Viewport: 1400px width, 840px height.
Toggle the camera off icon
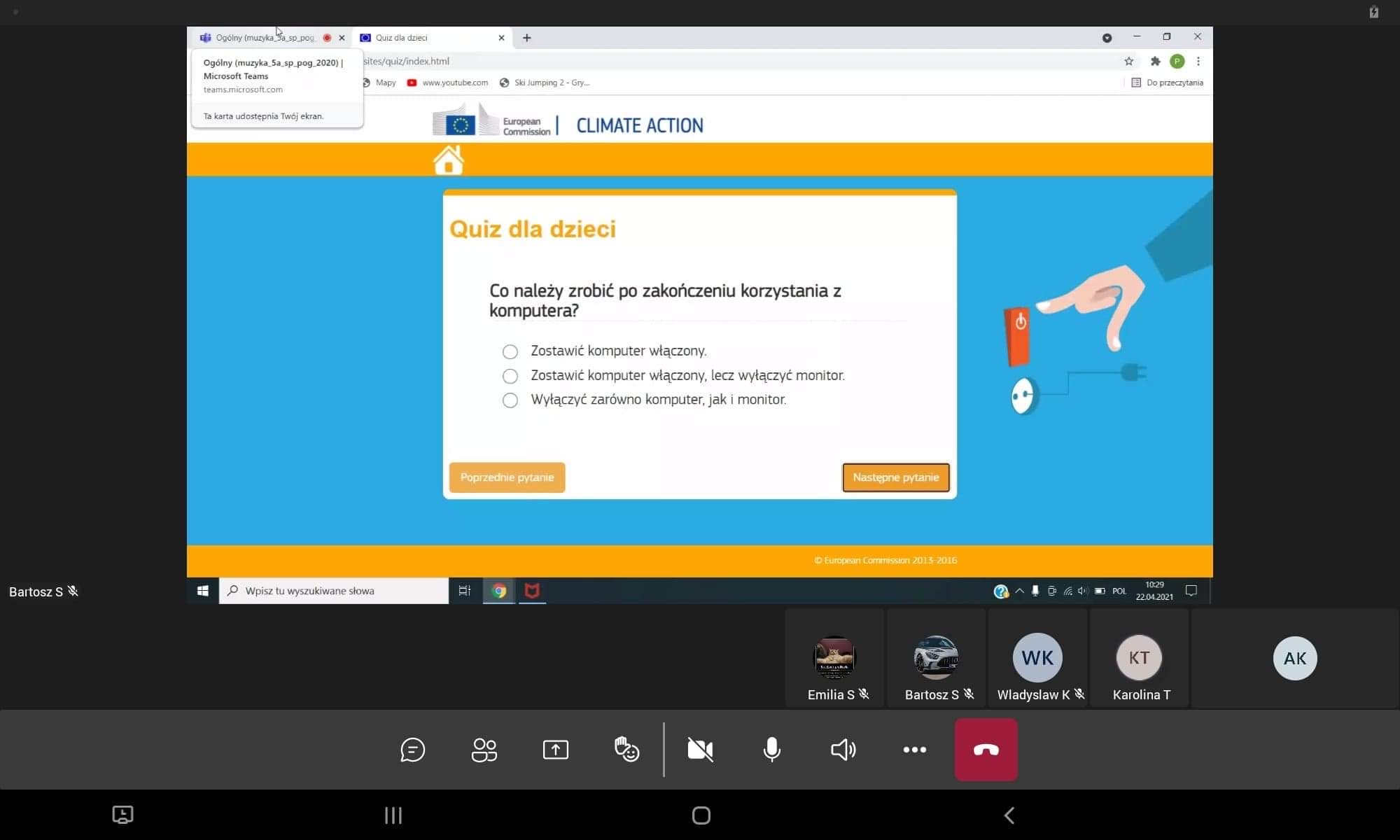[x=700, y=750]
